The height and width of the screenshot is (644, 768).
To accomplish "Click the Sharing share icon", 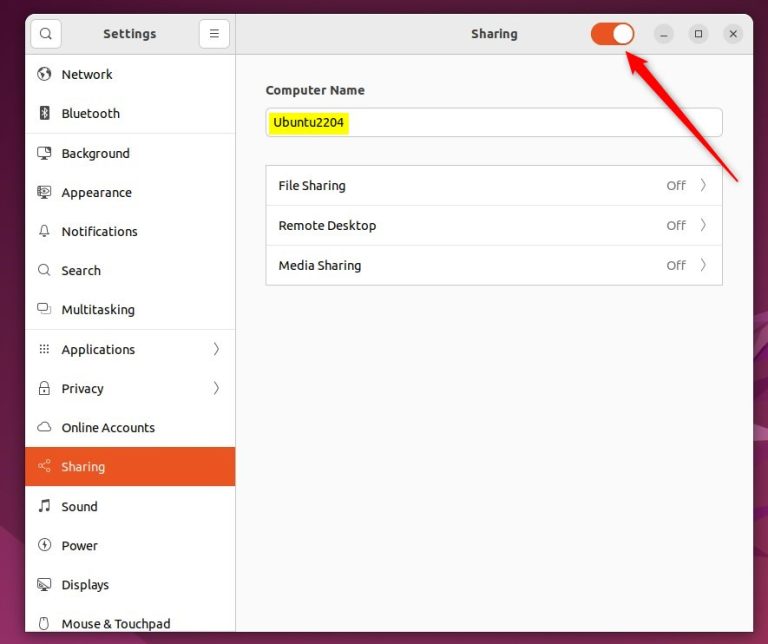I will 44,466.
